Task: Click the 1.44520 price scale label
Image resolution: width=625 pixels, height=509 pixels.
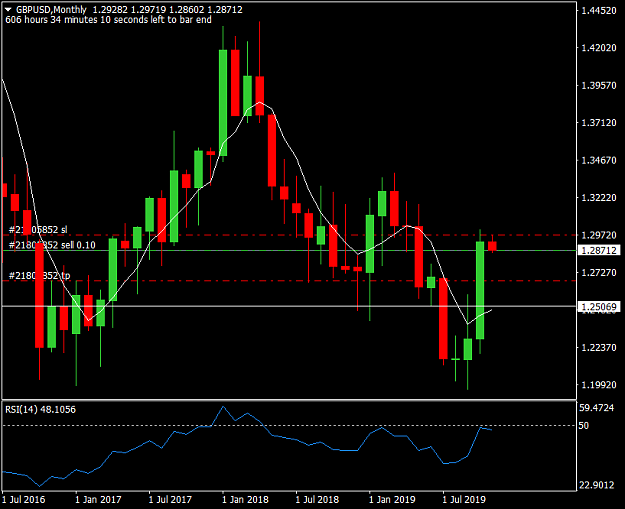Action: pyautogui.click(x=599, y=11)
